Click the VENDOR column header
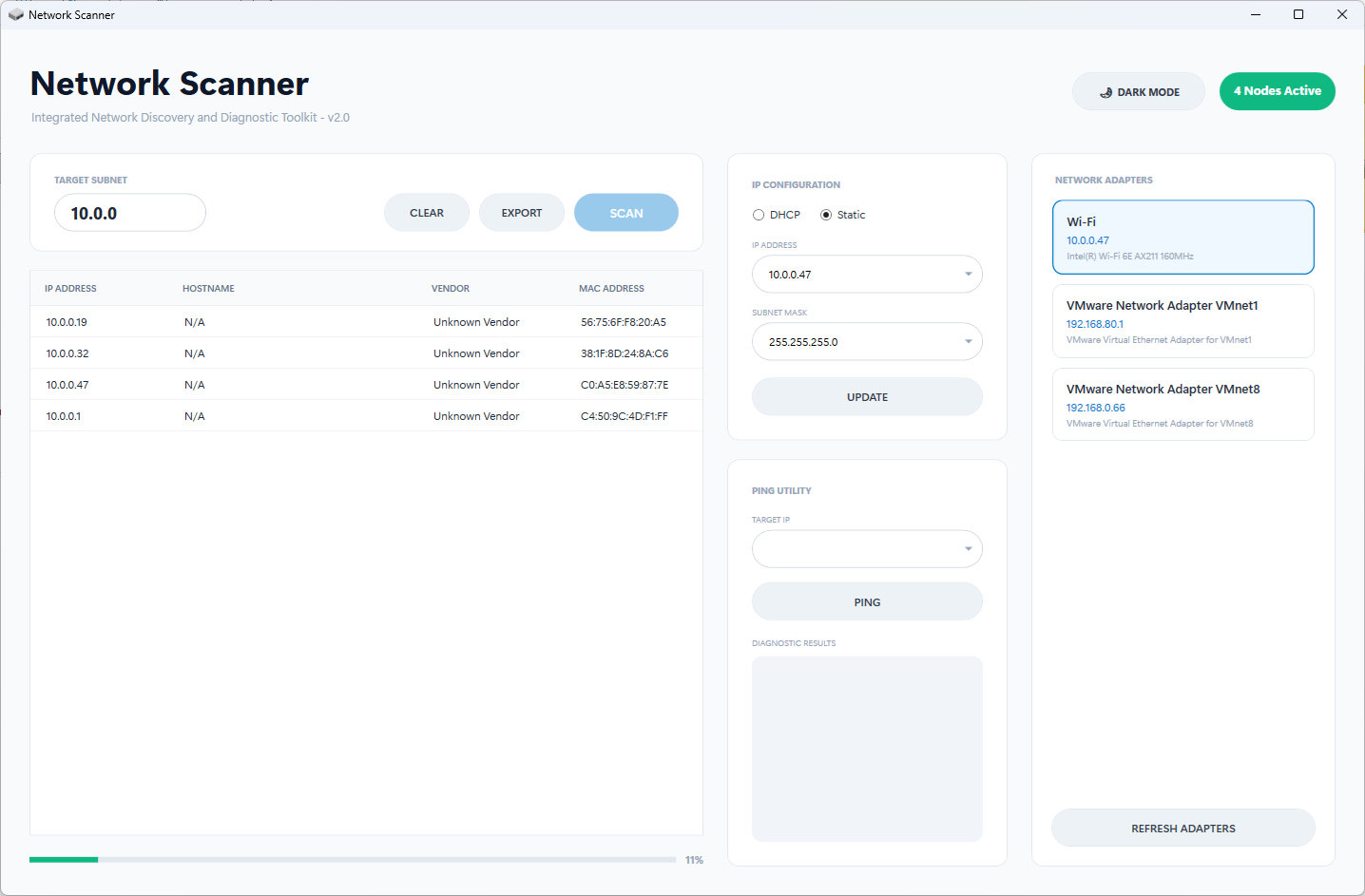 (451, 289)
